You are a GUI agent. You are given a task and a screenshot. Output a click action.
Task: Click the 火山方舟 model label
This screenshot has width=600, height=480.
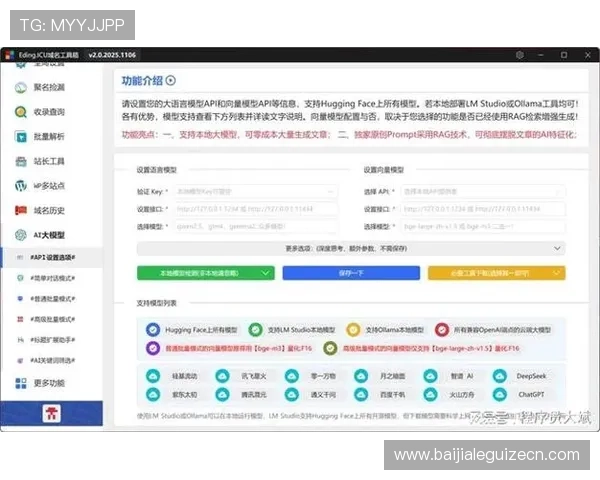(x=461, y=395)
